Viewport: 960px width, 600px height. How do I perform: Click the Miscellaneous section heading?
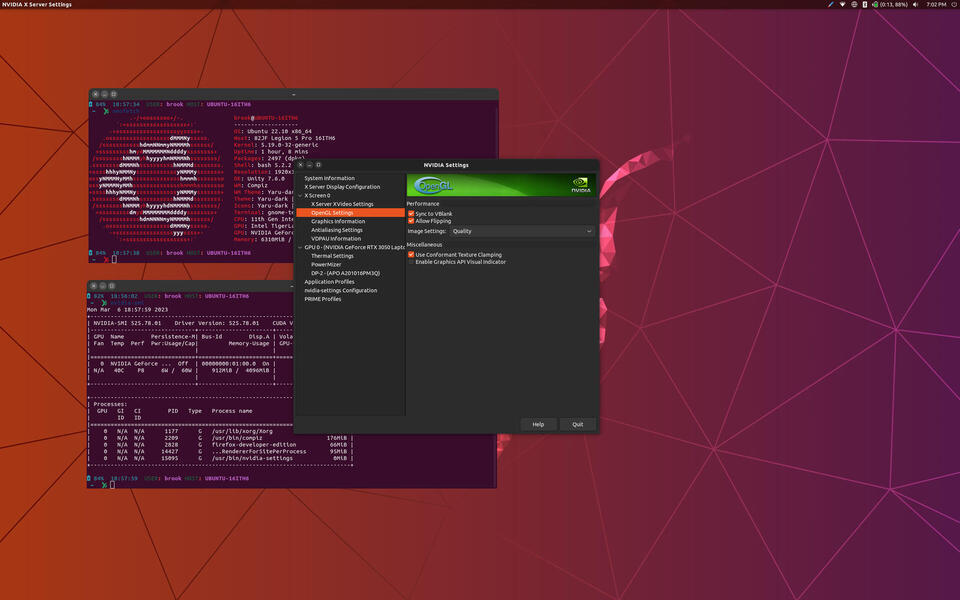point(424,245)
